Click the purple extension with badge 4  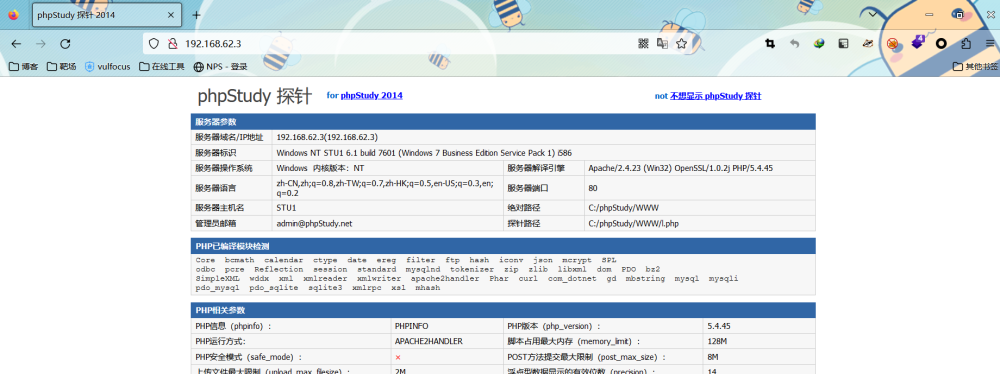click(x=917, y=42)
